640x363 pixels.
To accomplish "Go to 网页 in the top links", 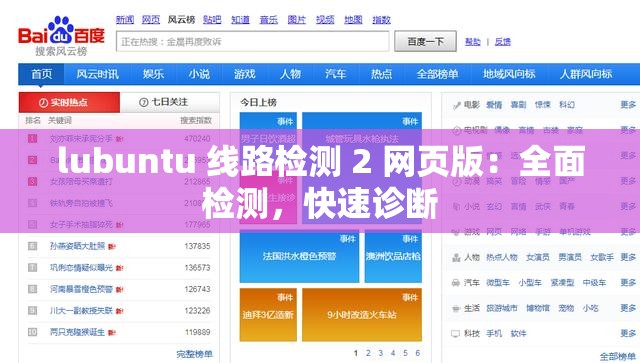I will point(151,20).
